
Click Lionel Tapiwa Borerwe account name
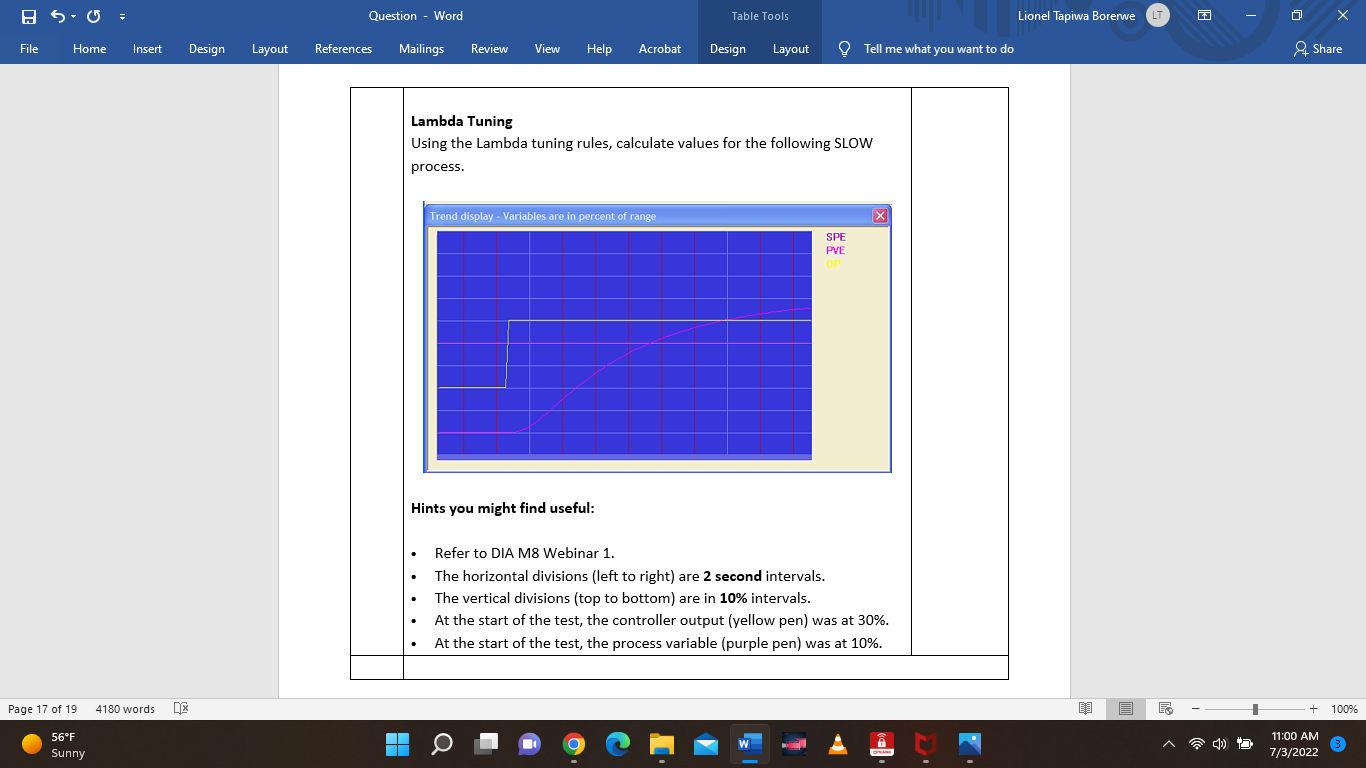tap(1077, 16)
